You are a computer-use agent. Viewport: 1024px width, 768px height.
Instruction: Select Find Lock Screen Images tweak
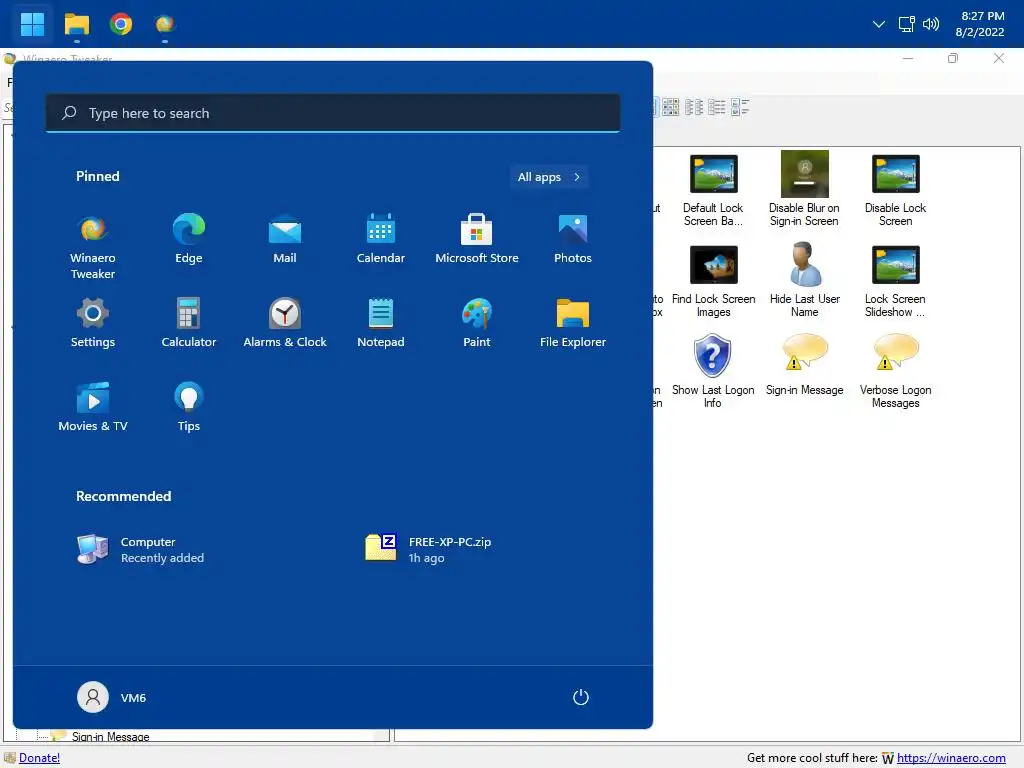click(713, 281)
